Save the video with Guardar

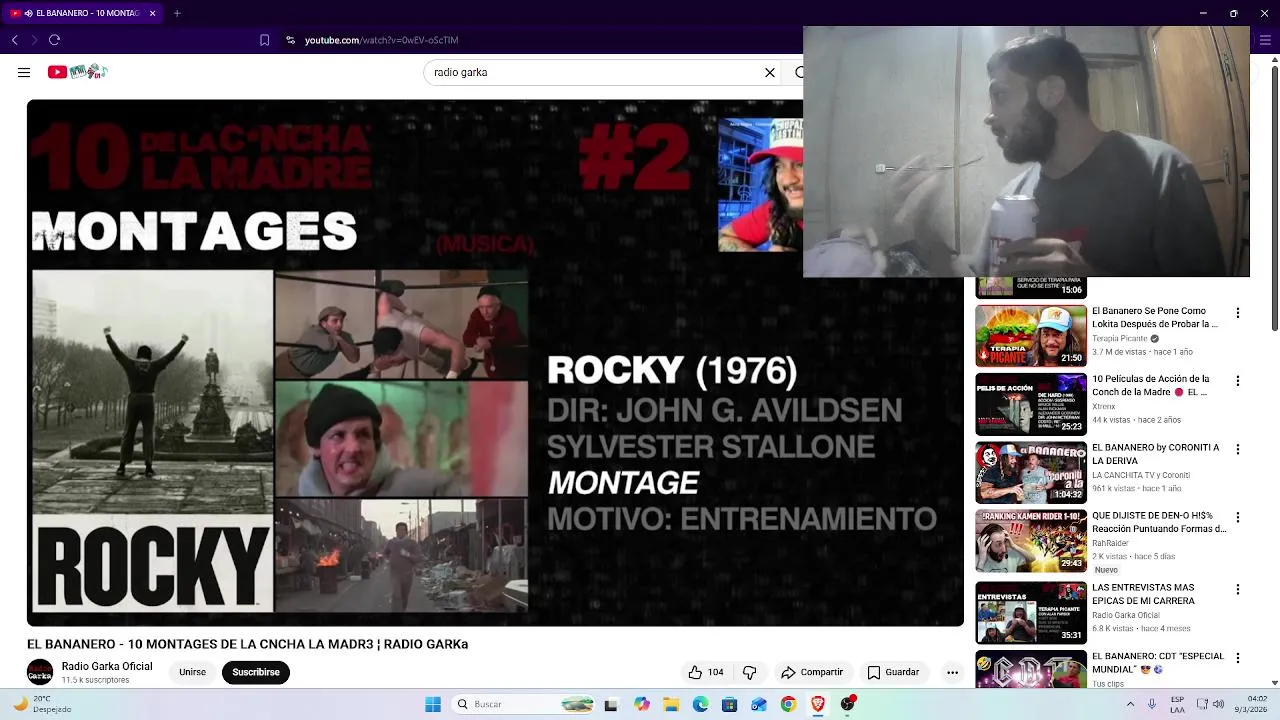pyautogui.click(x=893, y=672)
